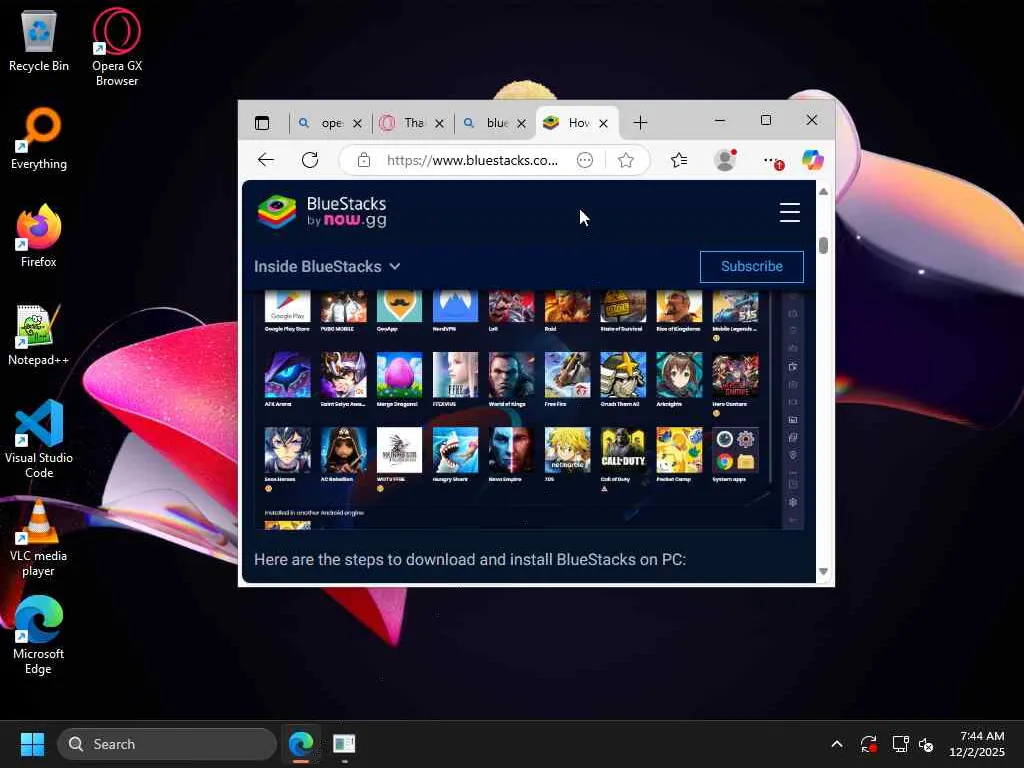Click the page scroll up arrow
This screenshot has height=768, width=1024.
824,191
